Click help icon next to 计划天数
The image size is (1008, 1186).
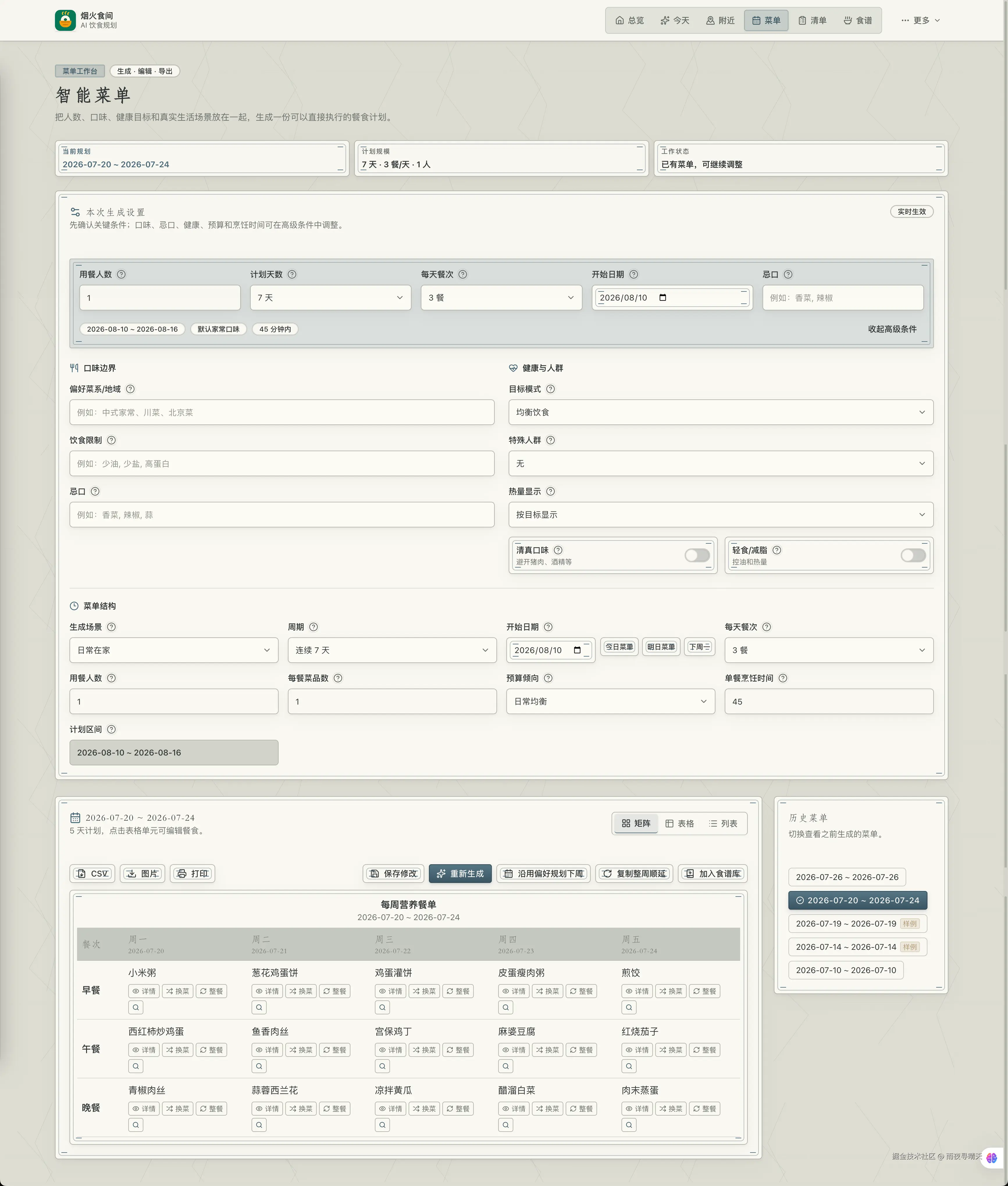pos(292,274)
